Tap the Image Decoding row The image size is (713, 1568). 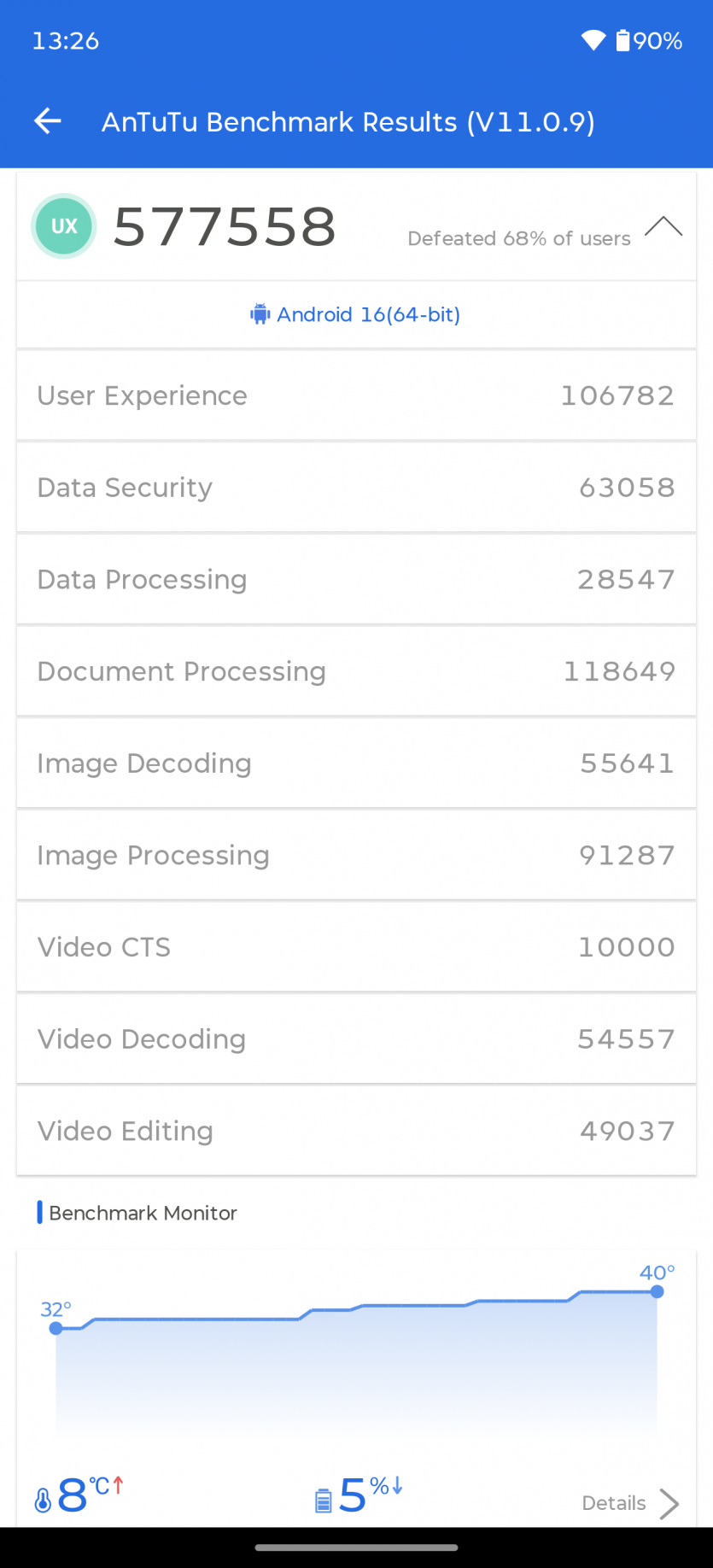click(356, 764)
